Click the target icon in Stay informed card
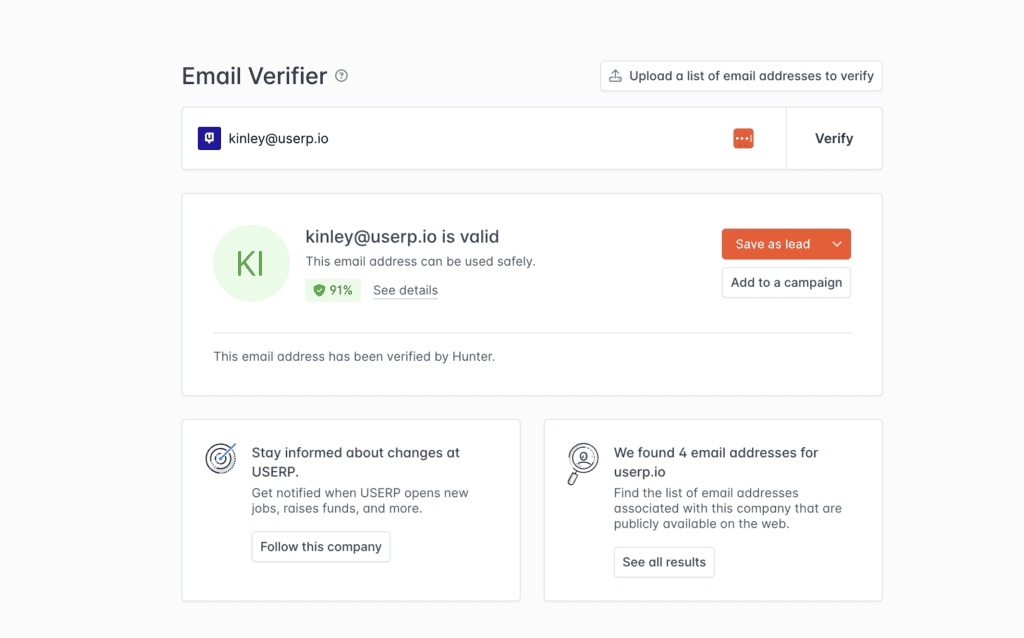The width and height of the screenshot is (1024, 638). click(x=221, y=457)
